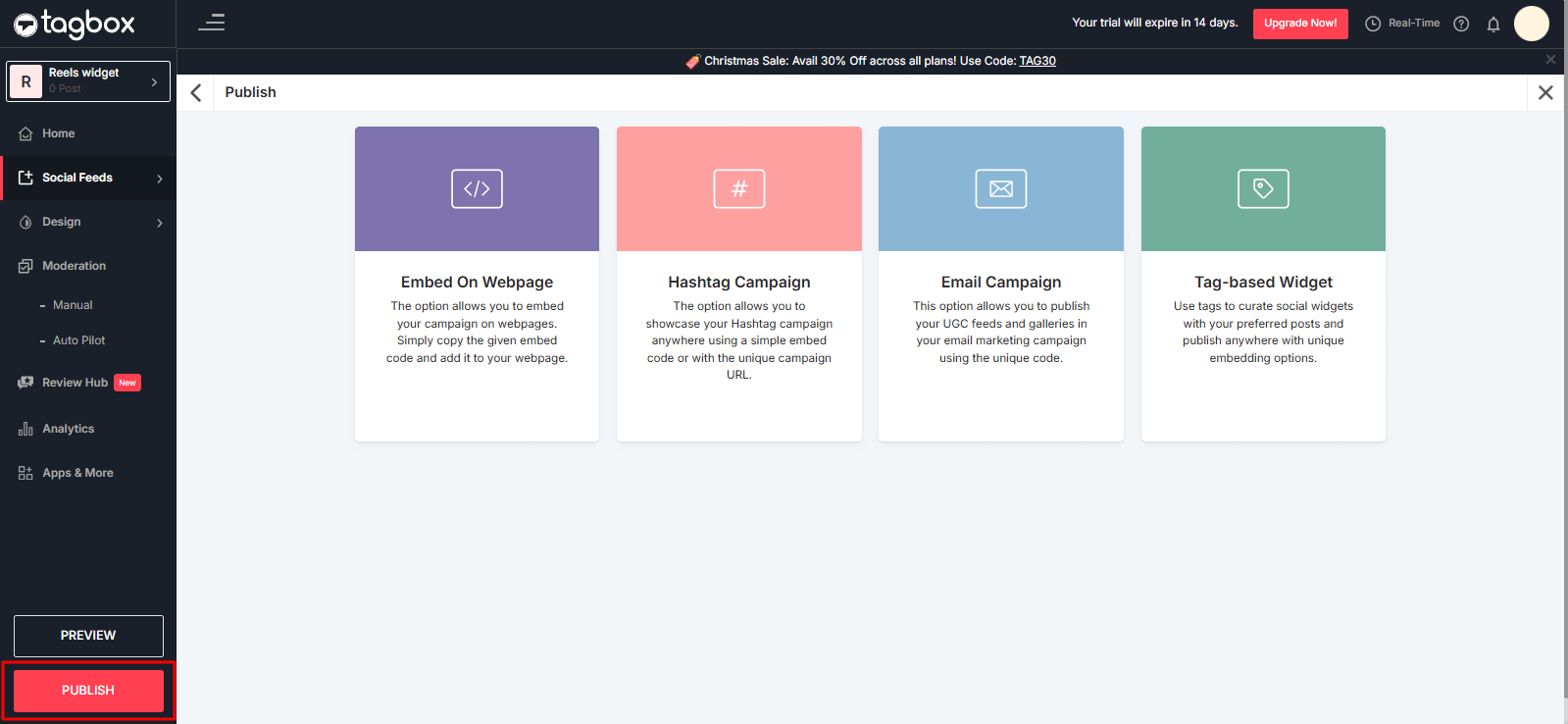
Task: Click the Embed On Webpage code icon
Action: coord(477,188)
